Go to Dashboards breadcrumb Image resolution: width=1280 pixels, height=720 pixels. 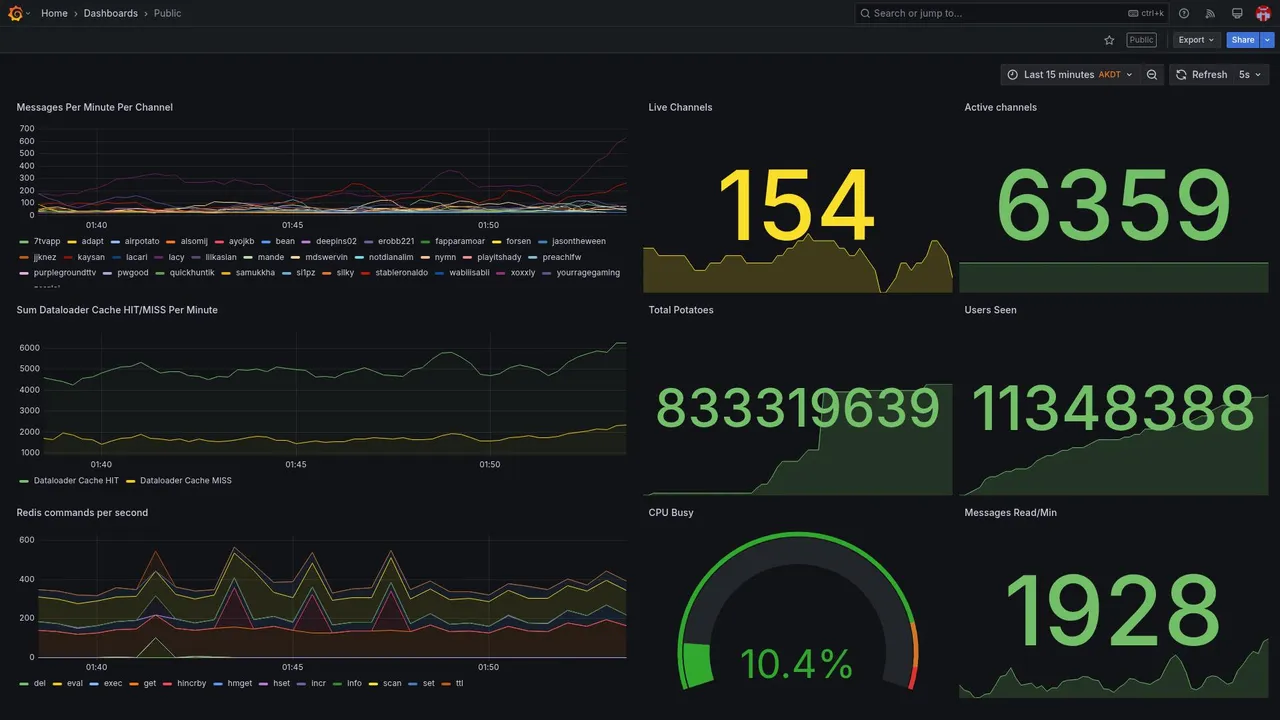[x=111, y=13]
